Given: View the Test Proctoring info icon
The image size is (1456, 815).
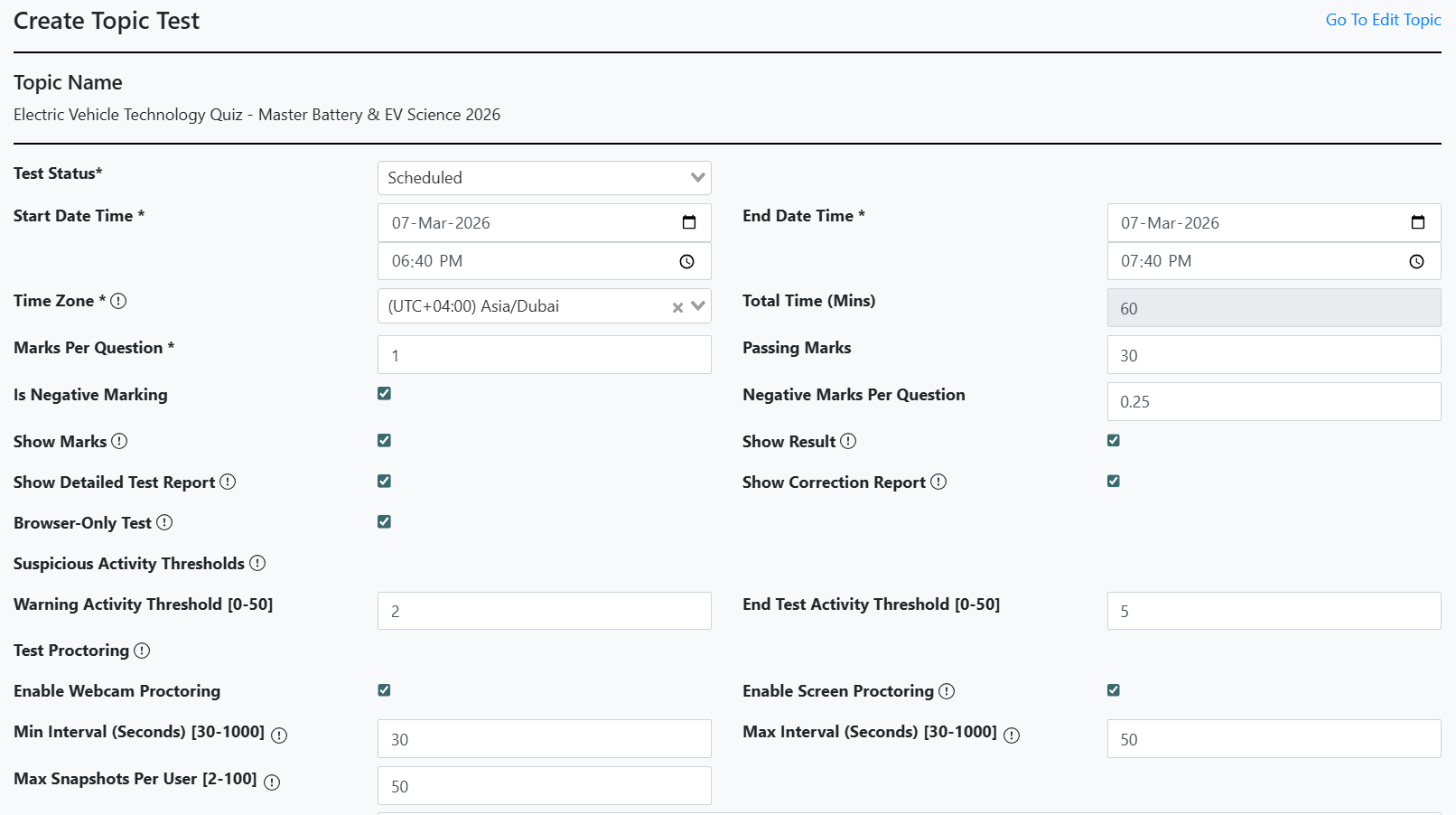Looking at the screenshot, I should 143,651.
